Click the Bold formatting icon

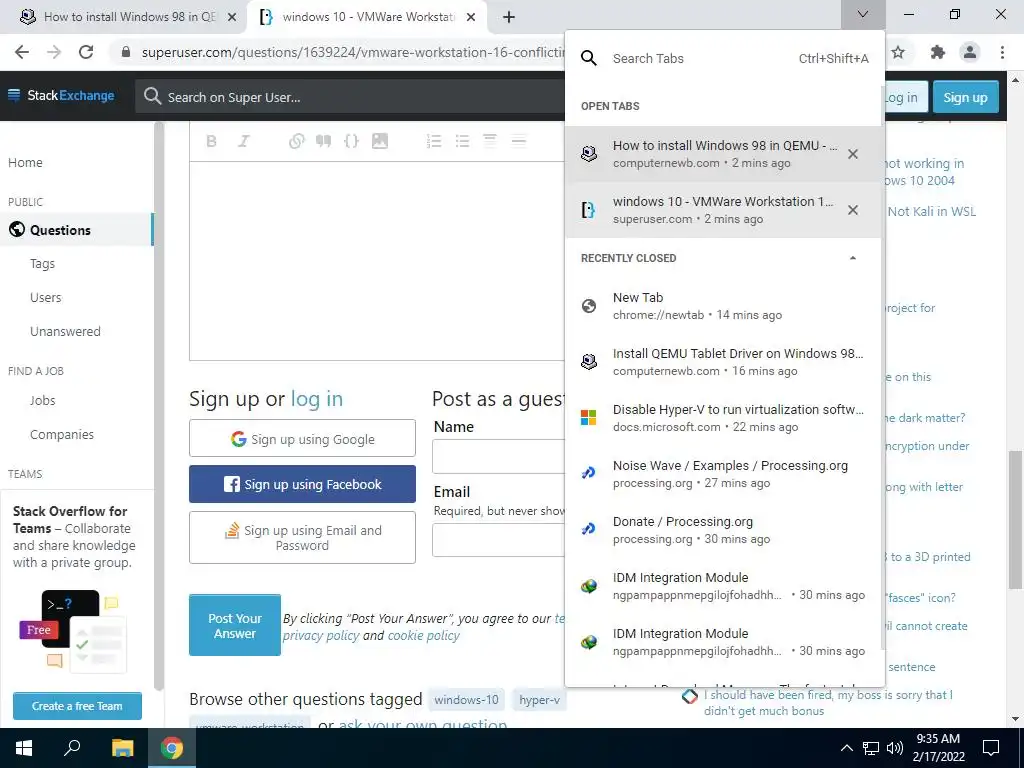[212, 141]
